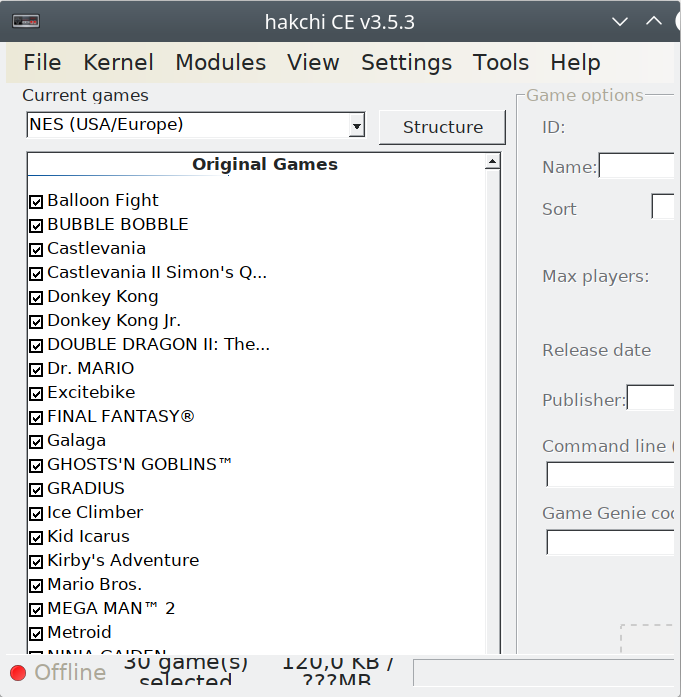Select Kirby's Adventure in the list
The image size is (681, 697).
click(x=123, y=560)
